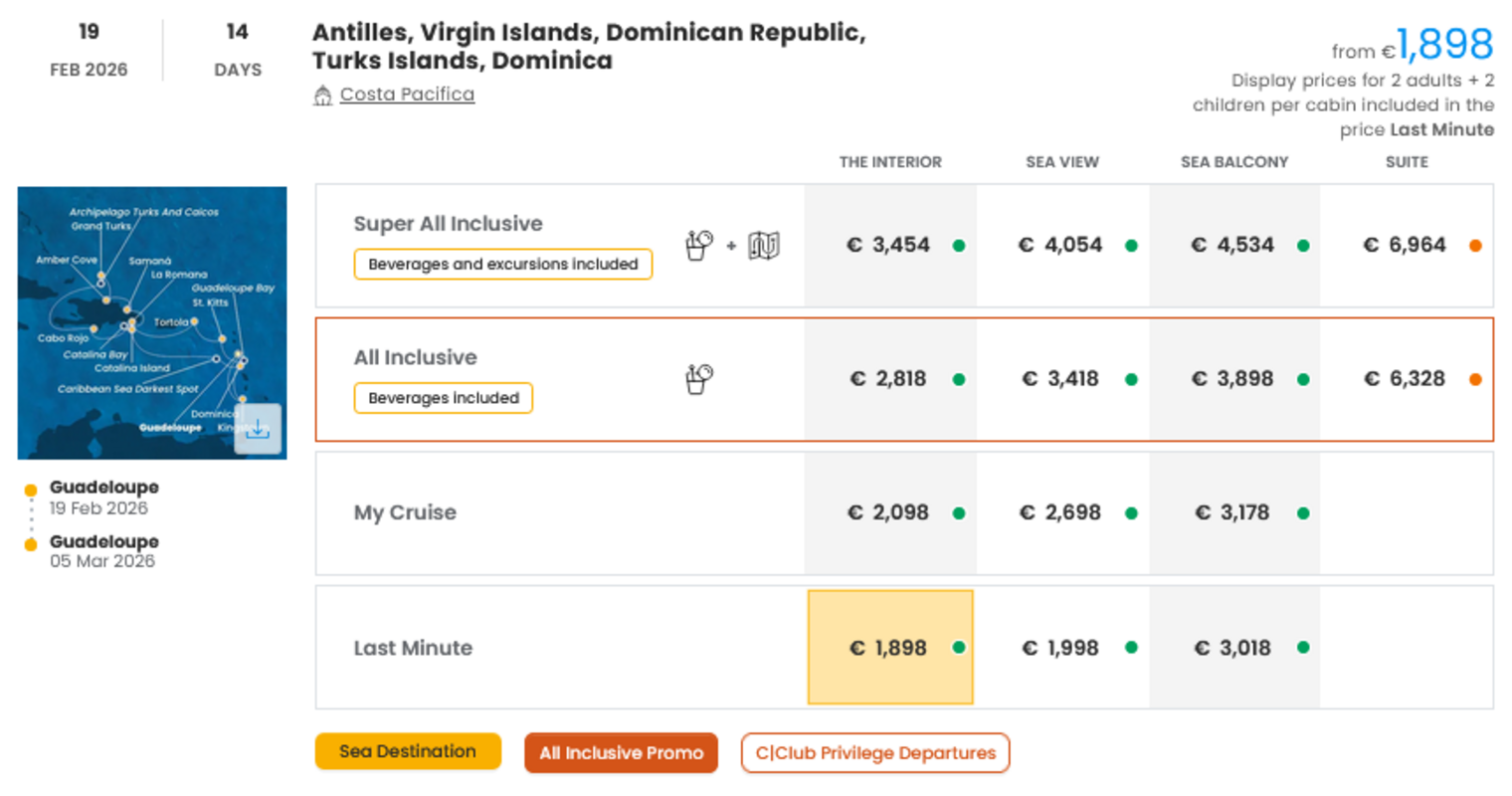Download the itinerary map image

[258, 429]
